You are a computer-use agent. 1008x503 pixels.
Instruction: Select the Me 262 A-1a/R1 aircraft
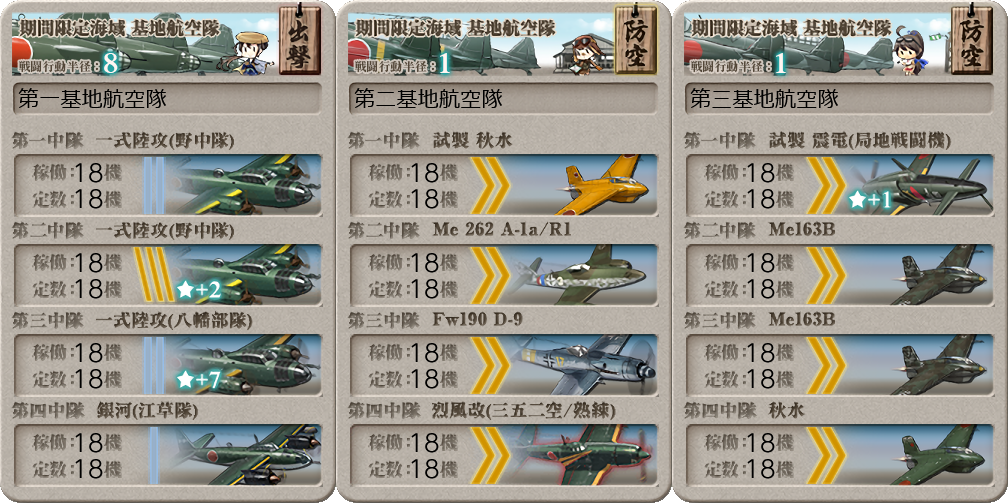503,275
